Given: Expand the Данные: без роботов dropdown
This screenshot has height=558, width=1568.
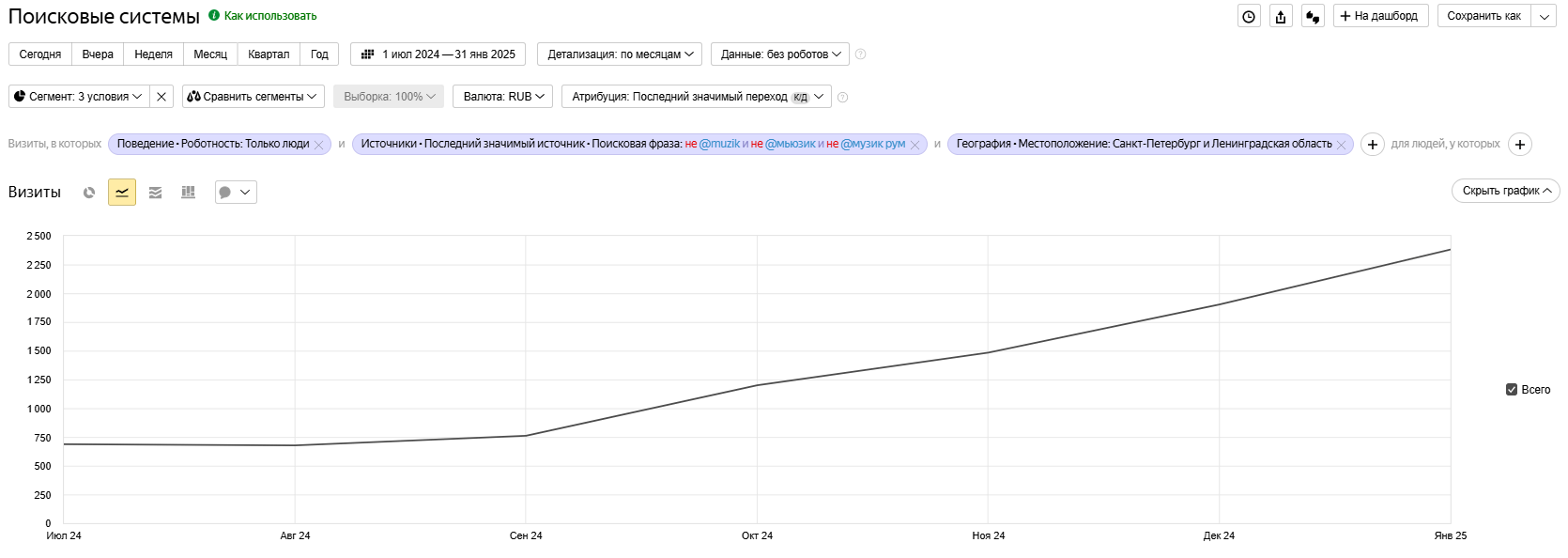Looking at the screenshot, I should click(779, 54).
